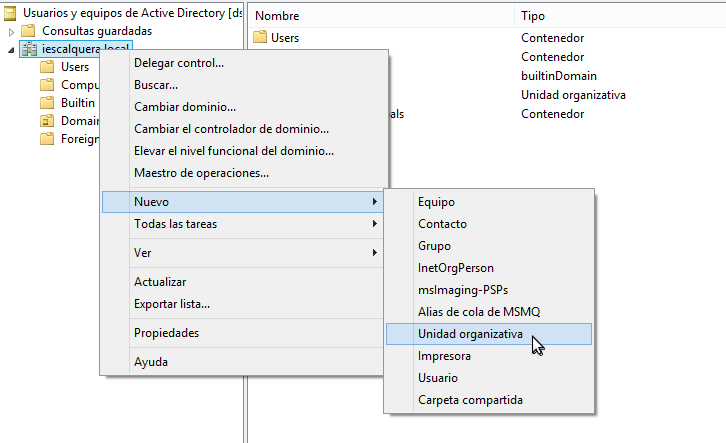Image resolution: width=726 pixels, height=443 pixels.
Task: Select the Nuevo menu item
Action: pyautogui.click(x=243, y=202)
